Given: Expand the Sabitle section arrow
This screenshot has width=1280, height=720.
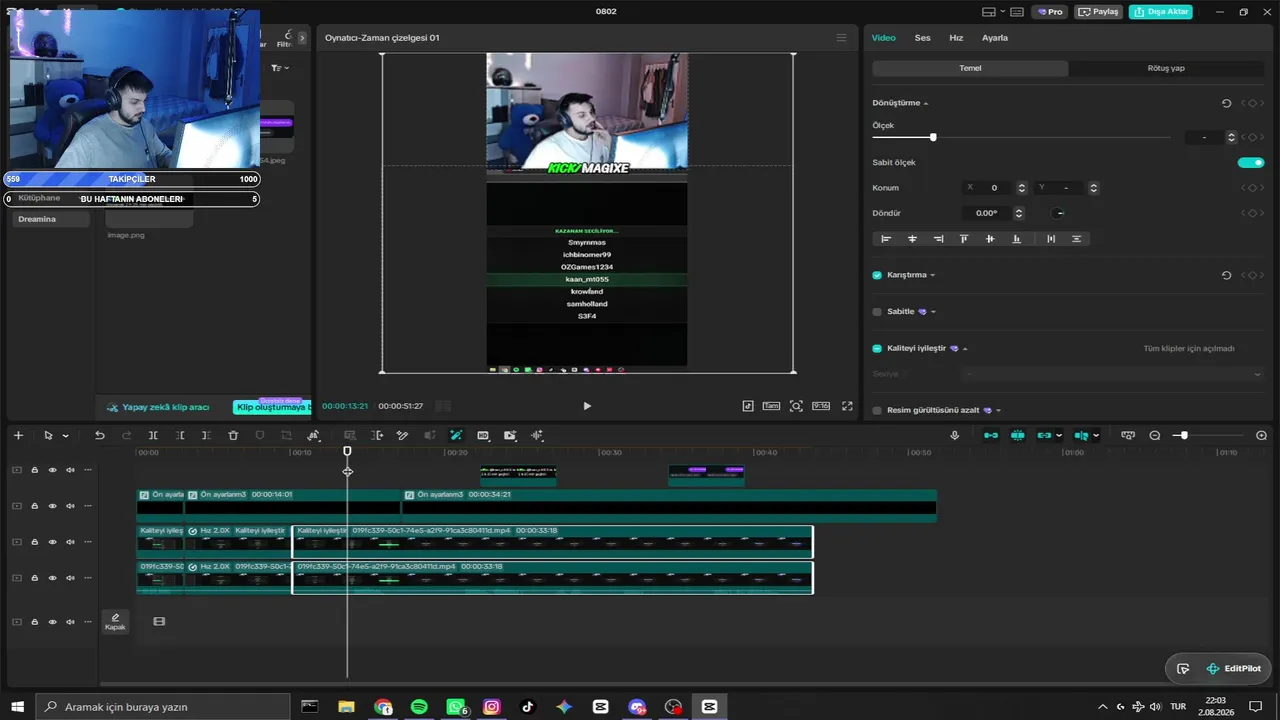Looking at the screenshot, I should click(933, 311).
